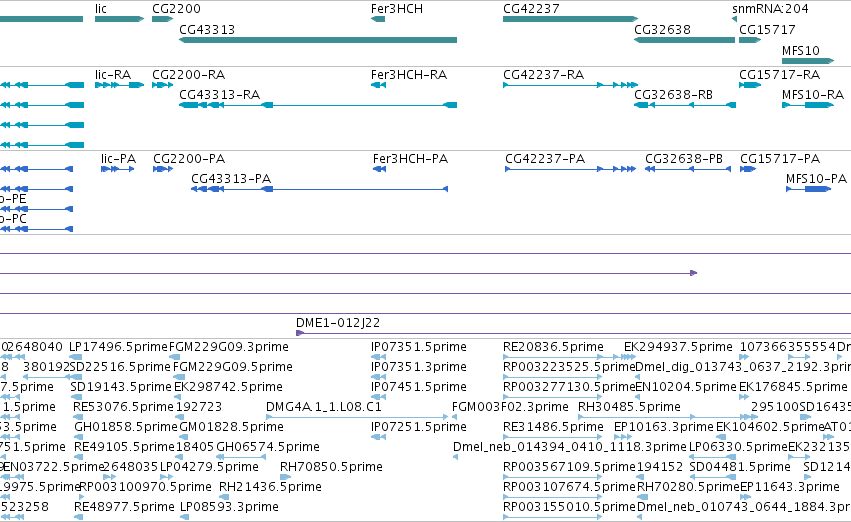
Task: Click the RE20836.5prime EST label
Action: [553, 346]
